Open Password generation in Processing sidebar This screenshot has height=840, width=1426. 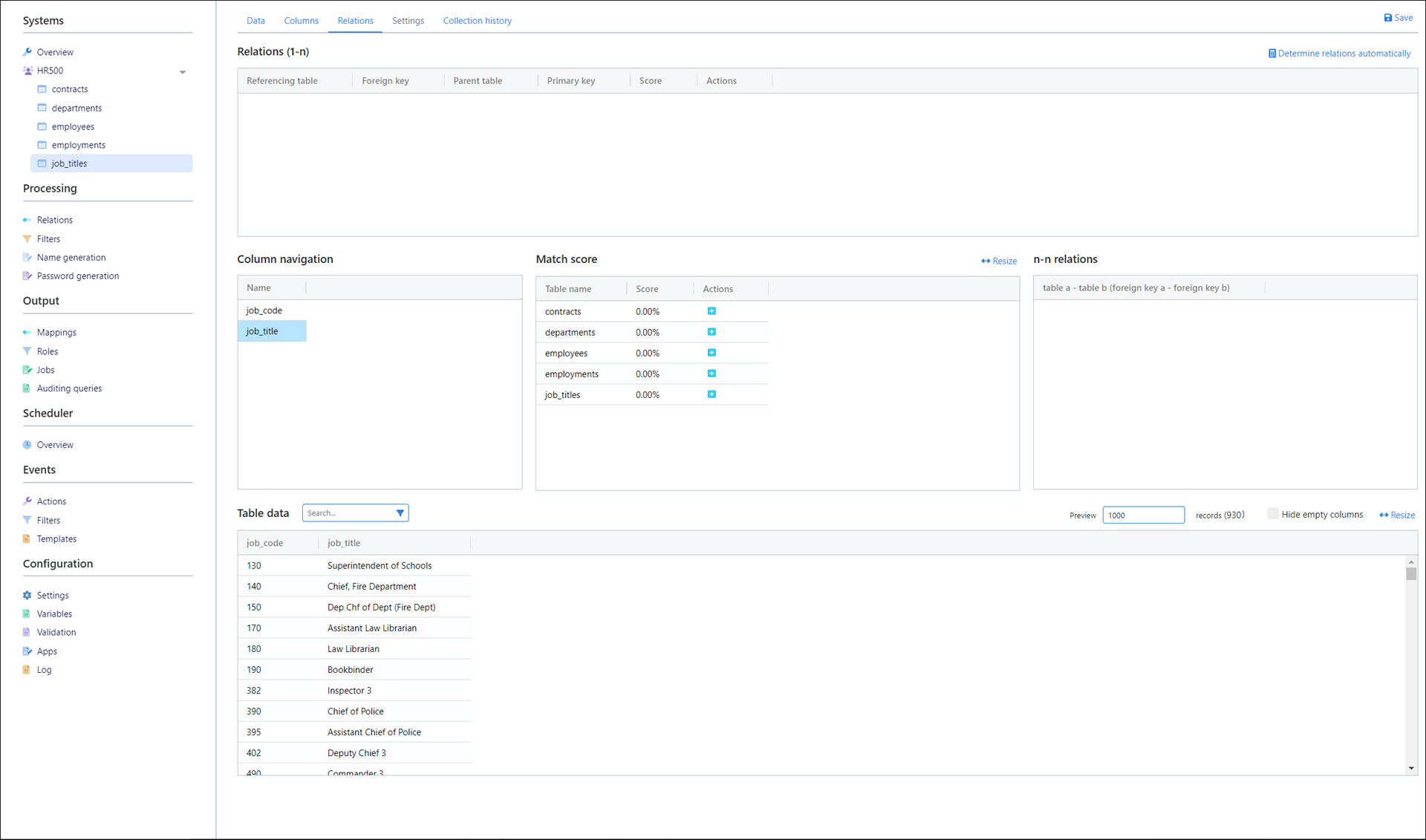[77, 276]
